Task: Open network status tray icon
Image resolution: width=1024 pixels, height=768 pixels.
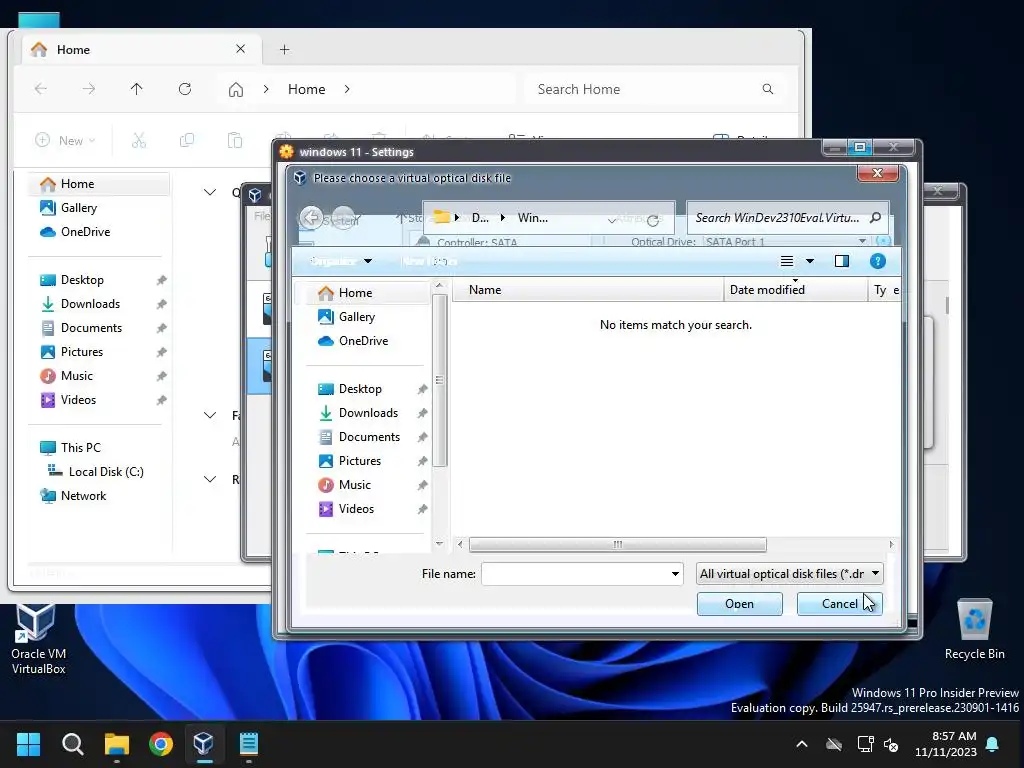Action: pyautogui.click(x=865, y=744)
